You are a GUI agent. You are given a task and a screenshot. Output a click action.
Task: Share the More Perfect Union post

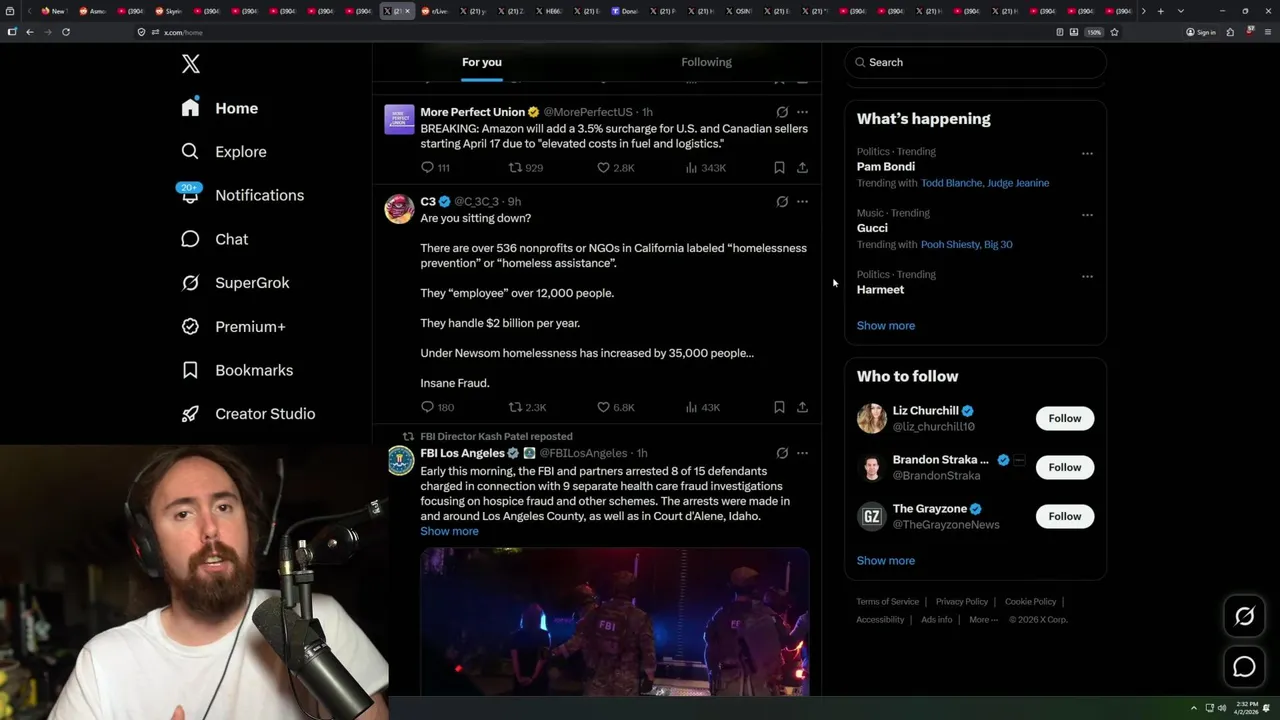(x=802, y=168)
